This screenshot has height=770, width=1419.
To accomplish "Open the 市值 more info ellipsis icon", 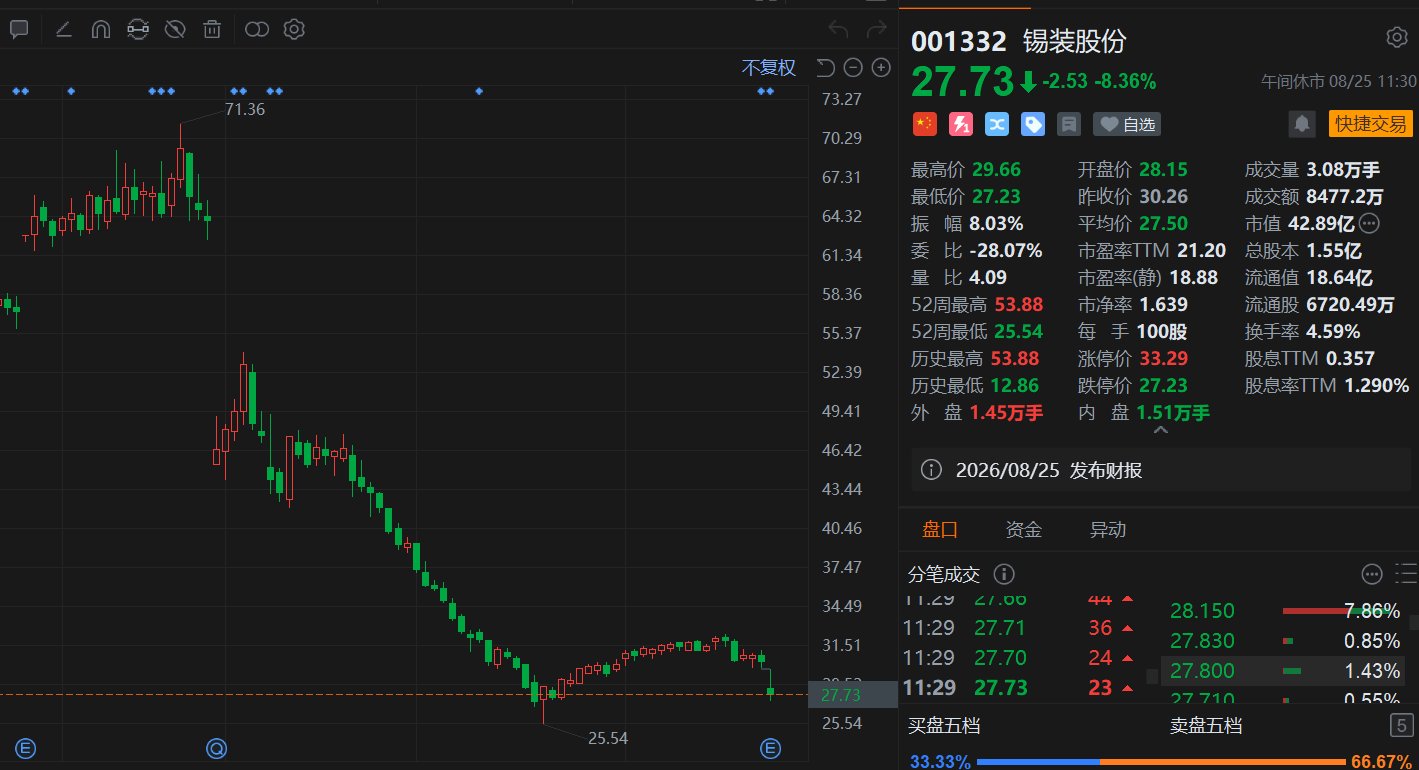I will point(1370,223).
